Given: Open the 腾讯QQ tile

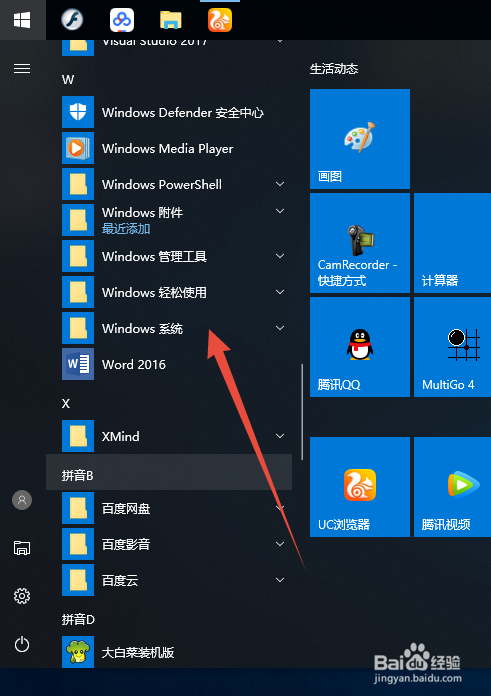Looking at the screenshot, I should tap(360, 347).
